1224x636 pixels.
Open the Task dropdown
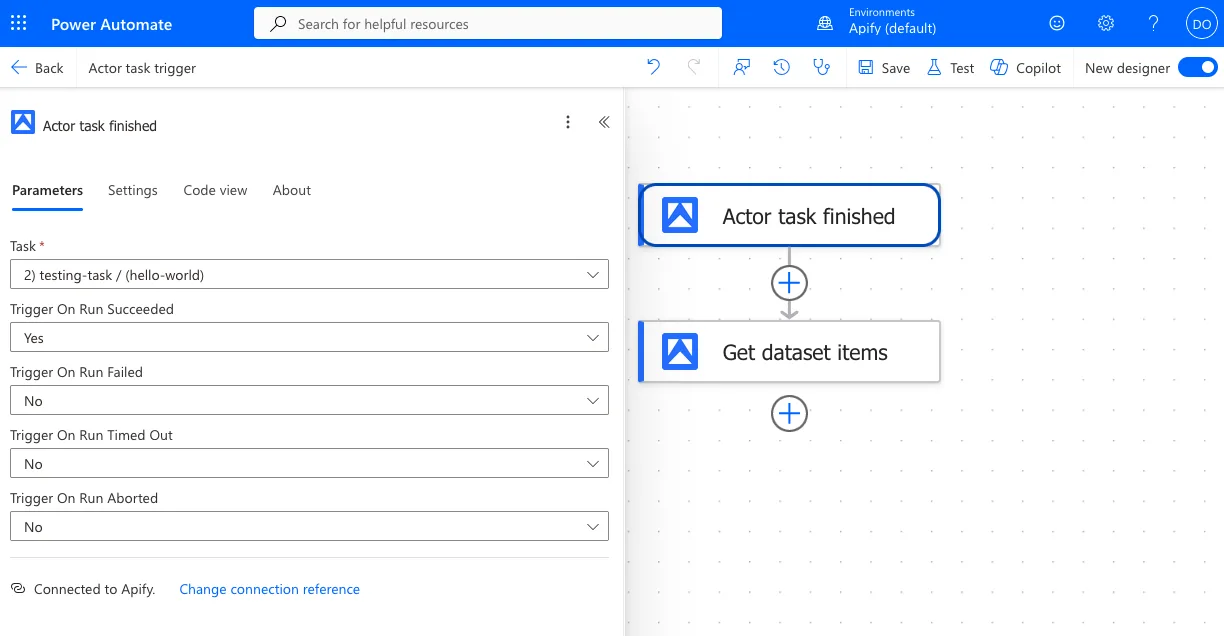pyautogui.click(x=309, y=274)
